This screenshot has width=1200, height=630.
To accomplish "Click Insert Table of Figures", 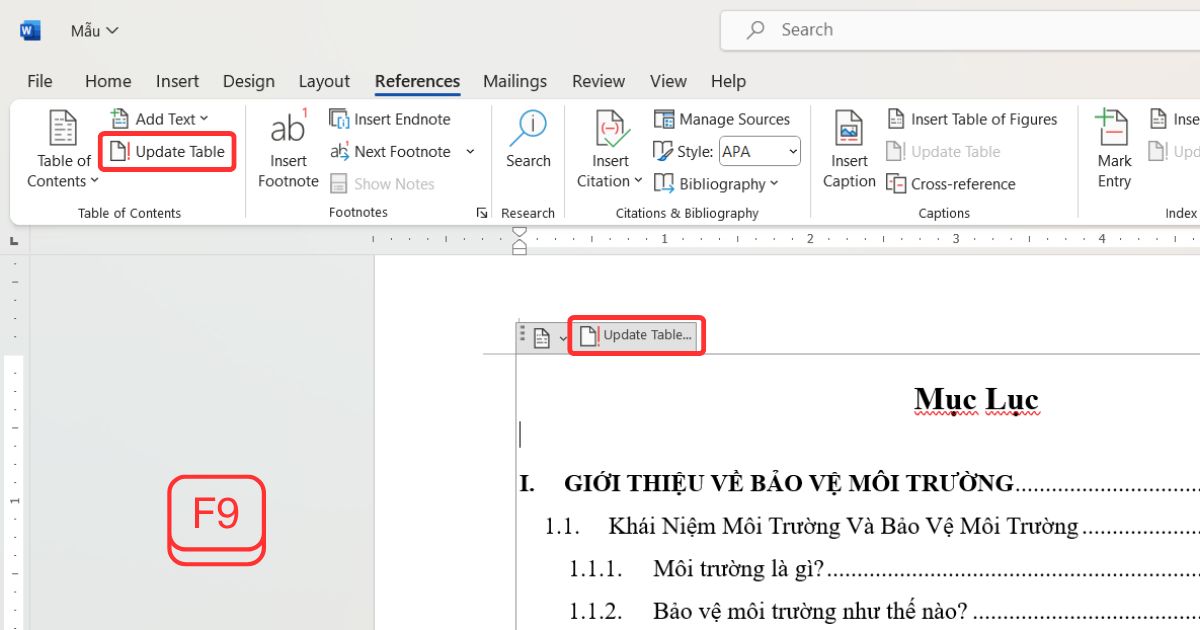I will 972,118.
